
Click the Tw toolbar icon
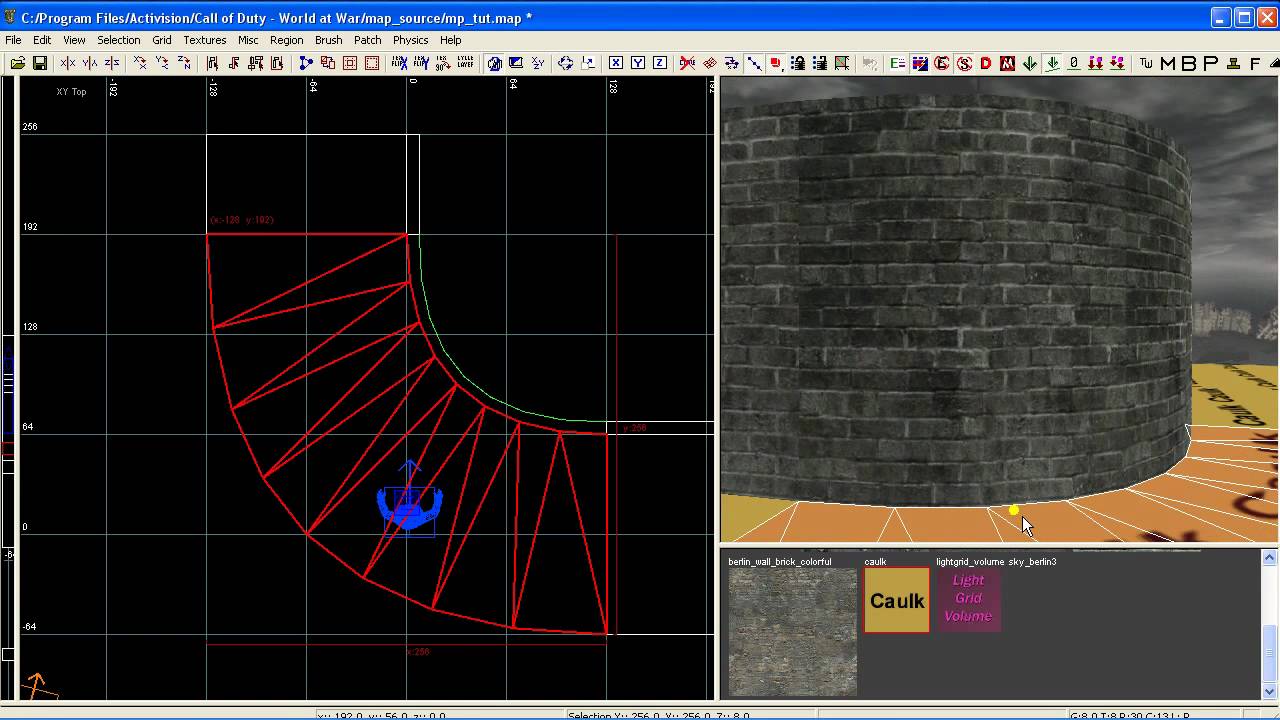coord(1146,63)
